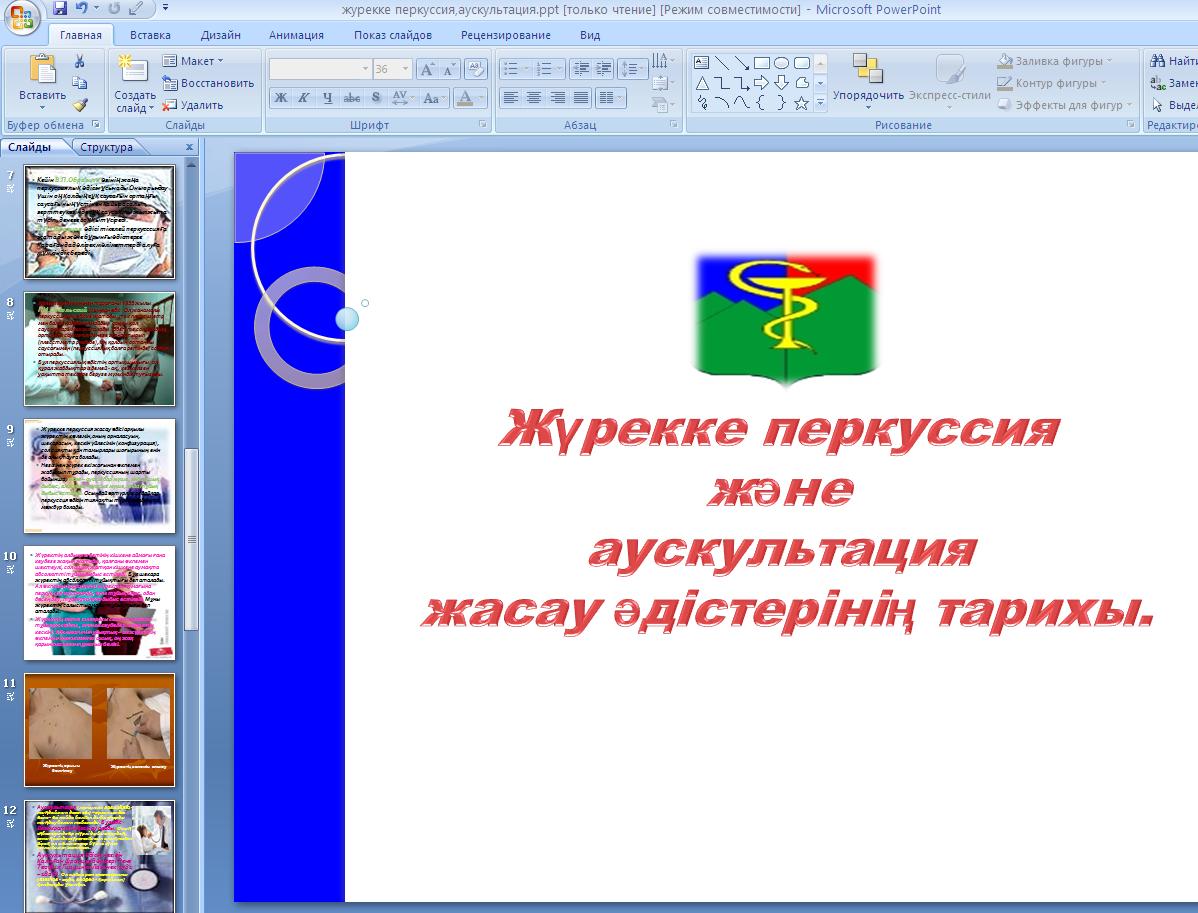Save the presentation from Quick Access toolbar

click(60, 9)
